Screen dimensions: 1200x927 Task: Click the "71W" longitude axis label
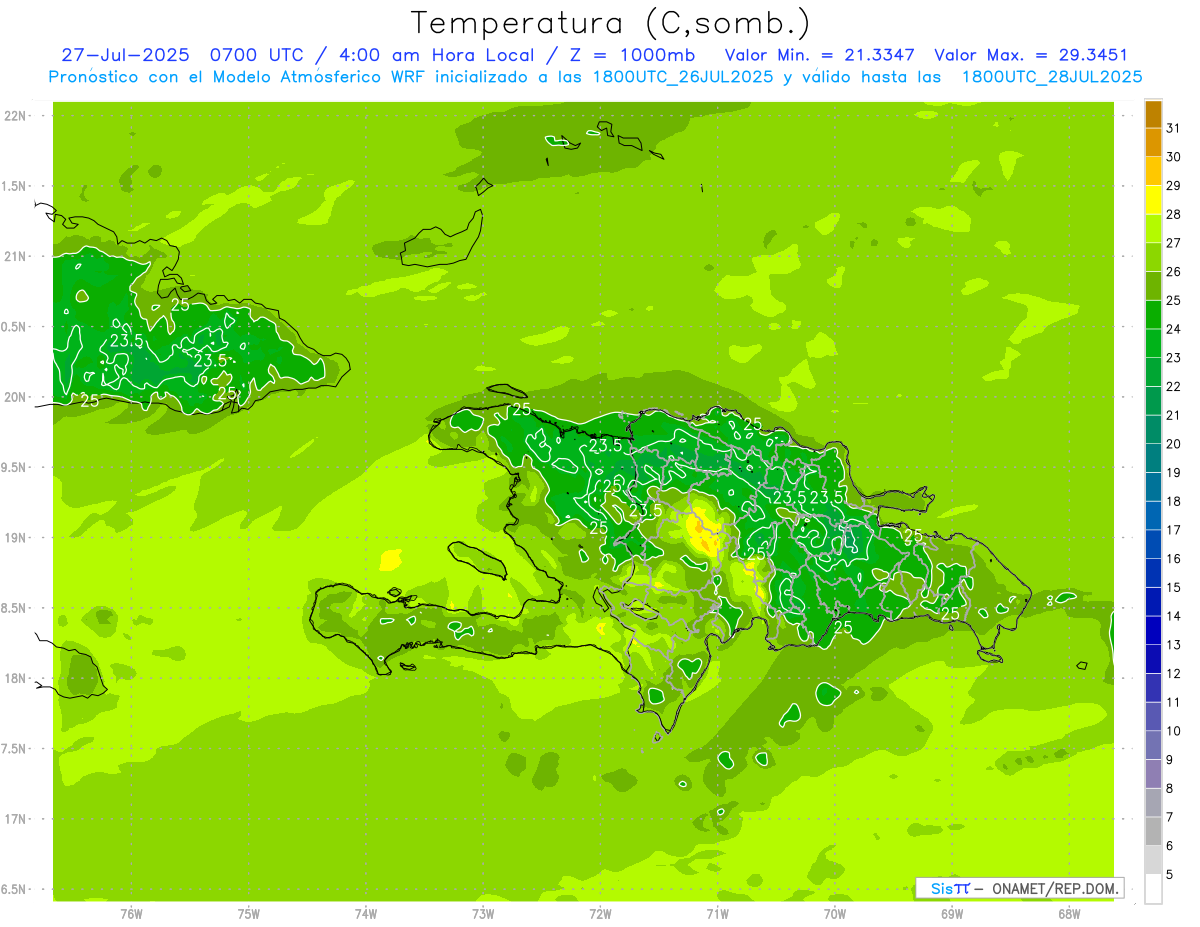point(717,913)
